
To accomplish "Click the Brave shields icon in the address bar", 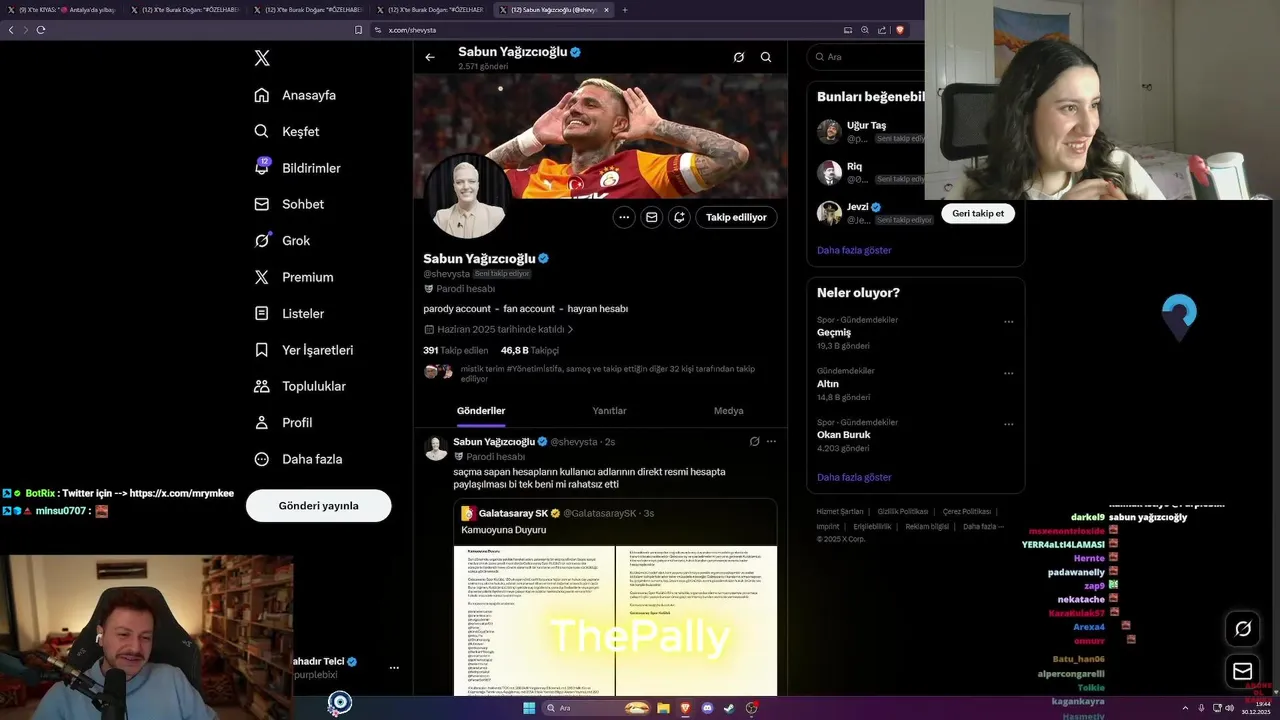I will pyautogui.click(x=900, y=30).
